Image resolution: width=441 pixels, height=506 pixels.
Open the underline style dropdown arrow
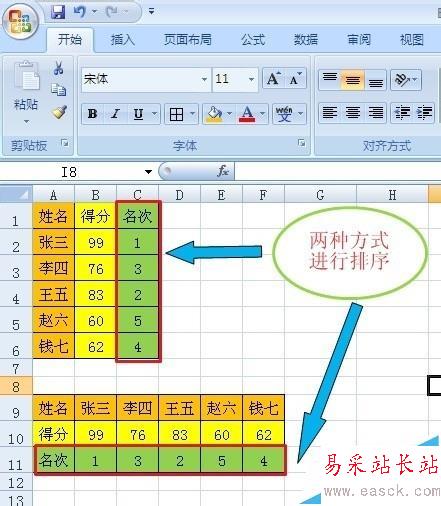154,114
